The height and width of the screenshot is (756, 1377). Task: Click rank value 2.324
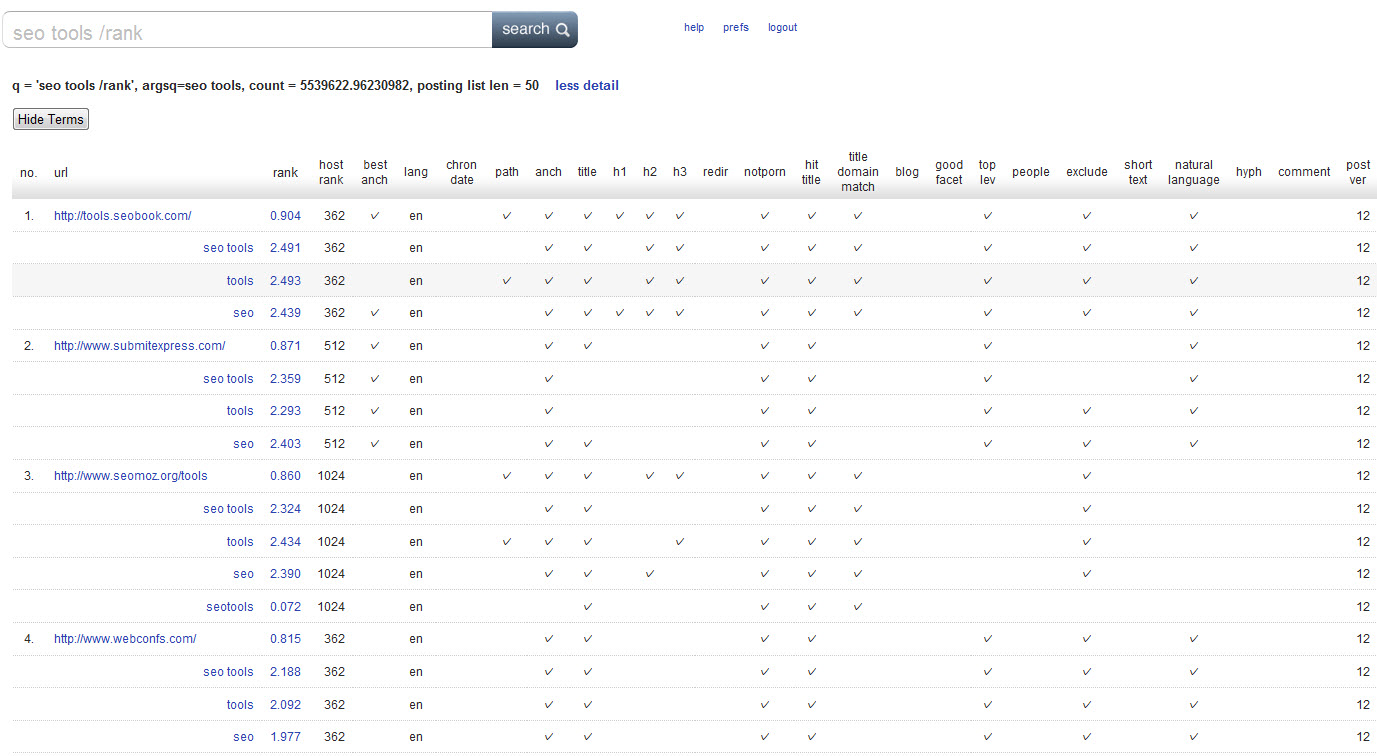(285, 509)
